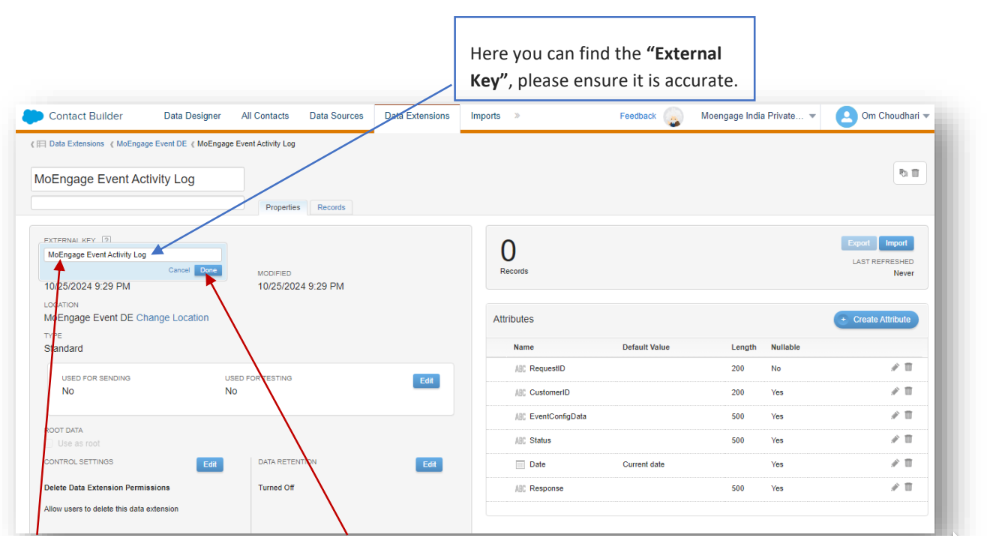
Task: Click the Einstein avatar icon beside Feedback
Action: [x=674, y=117]
